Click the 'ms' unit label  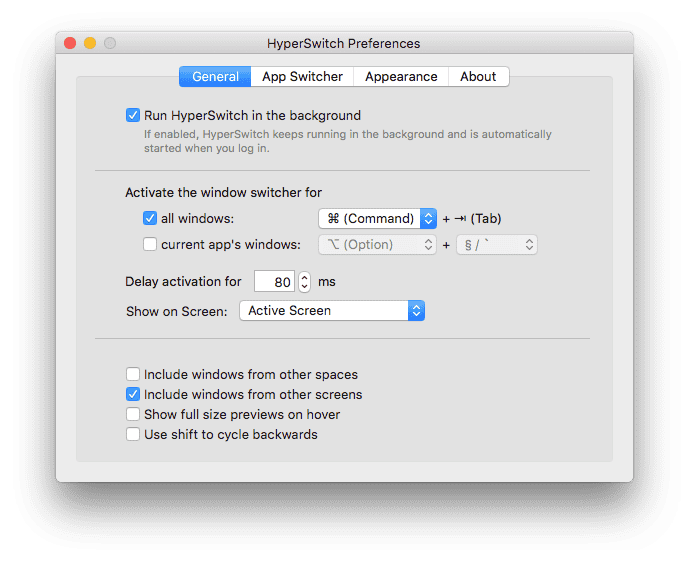point(326,282)
